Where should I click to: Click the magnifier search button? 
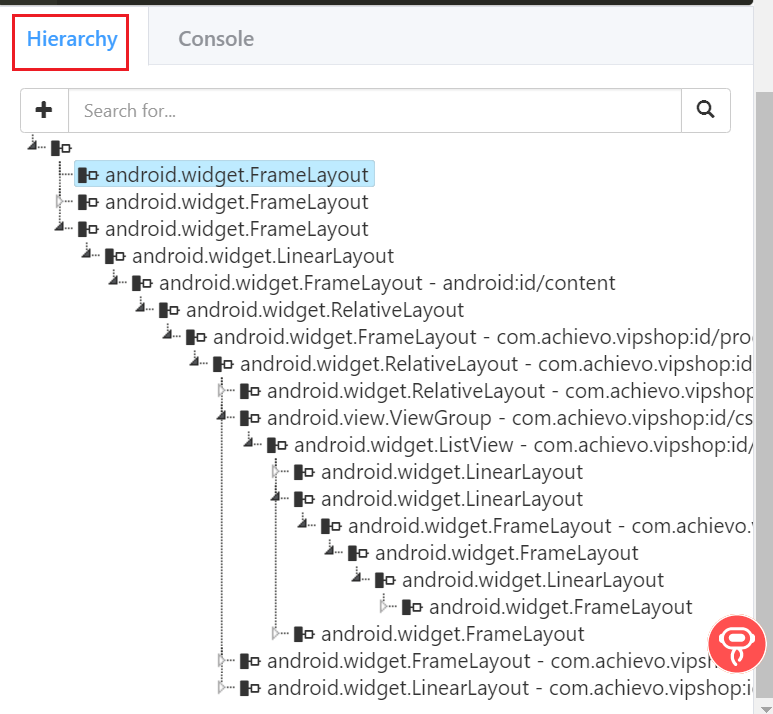706,110
